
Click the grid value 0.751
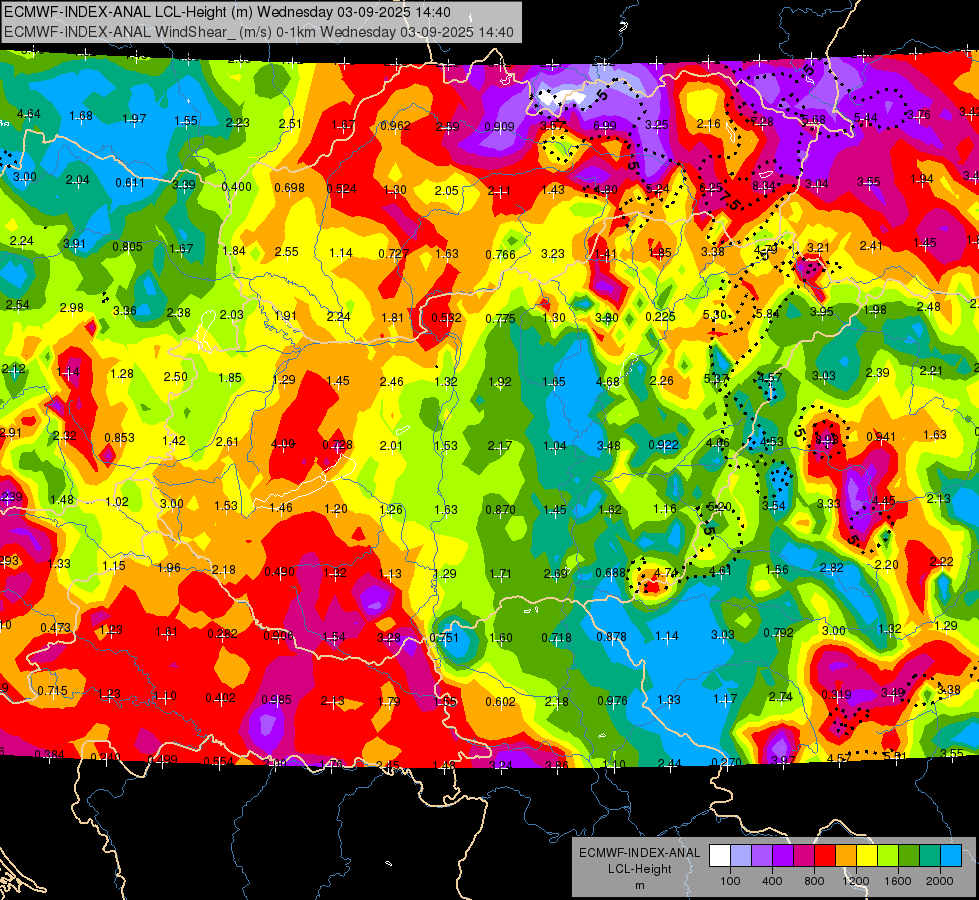pyautogui.click(x=444, y=638)
